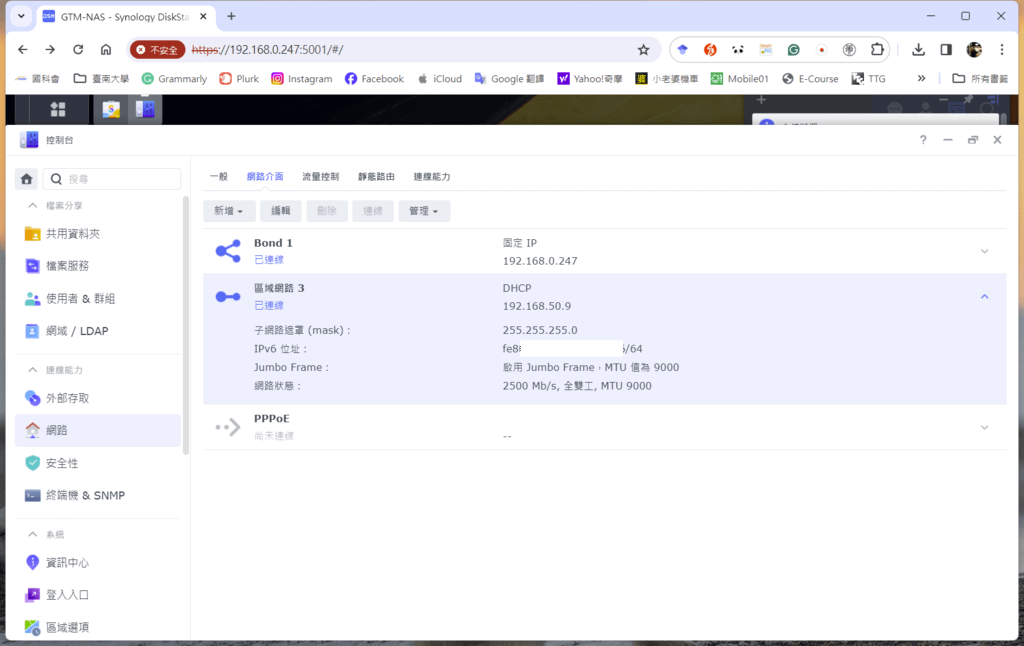Reload the browser page
The width and height of the screenshot is (1024, 646).
point(78,50)
